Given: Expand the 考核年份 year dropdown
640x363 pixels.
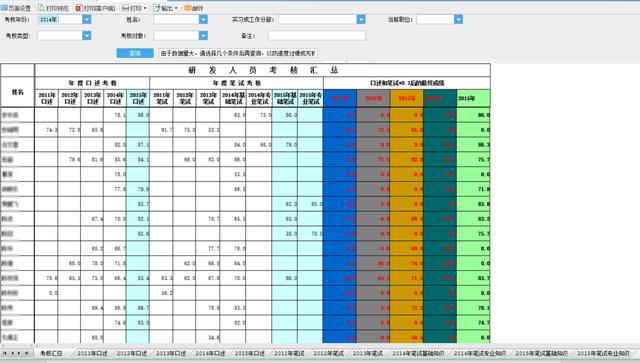Looking at the screenshot, I should click(x=87, y=19).
